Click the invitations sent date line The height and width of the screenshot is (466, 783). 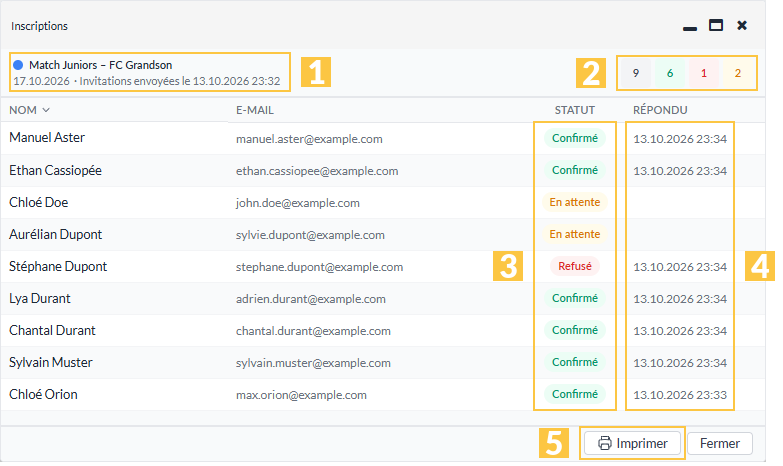[147, 81]
